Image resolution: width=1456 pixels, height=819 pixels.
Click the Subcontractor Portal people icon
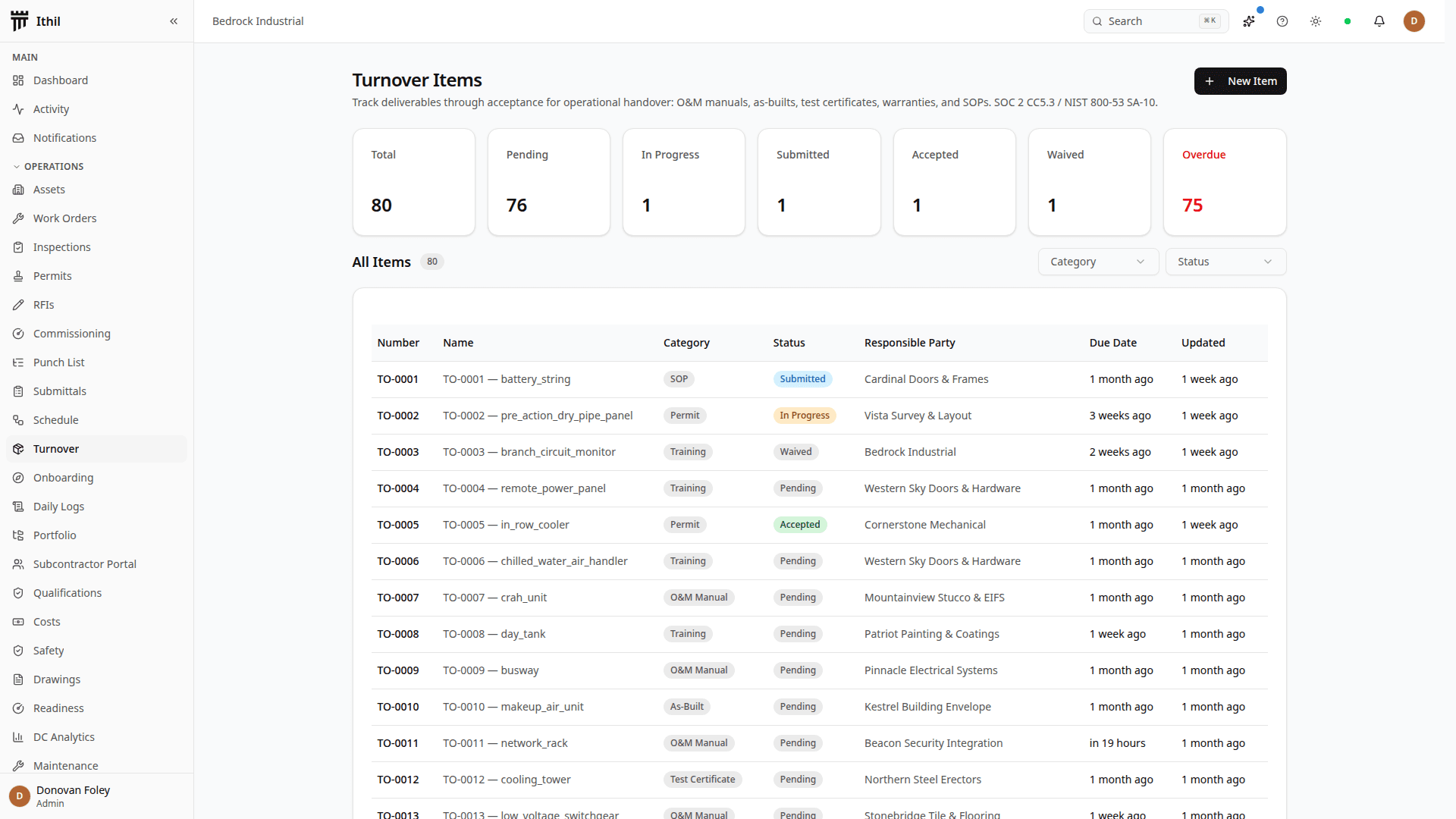pyautogui.click(x=18, y=564)
